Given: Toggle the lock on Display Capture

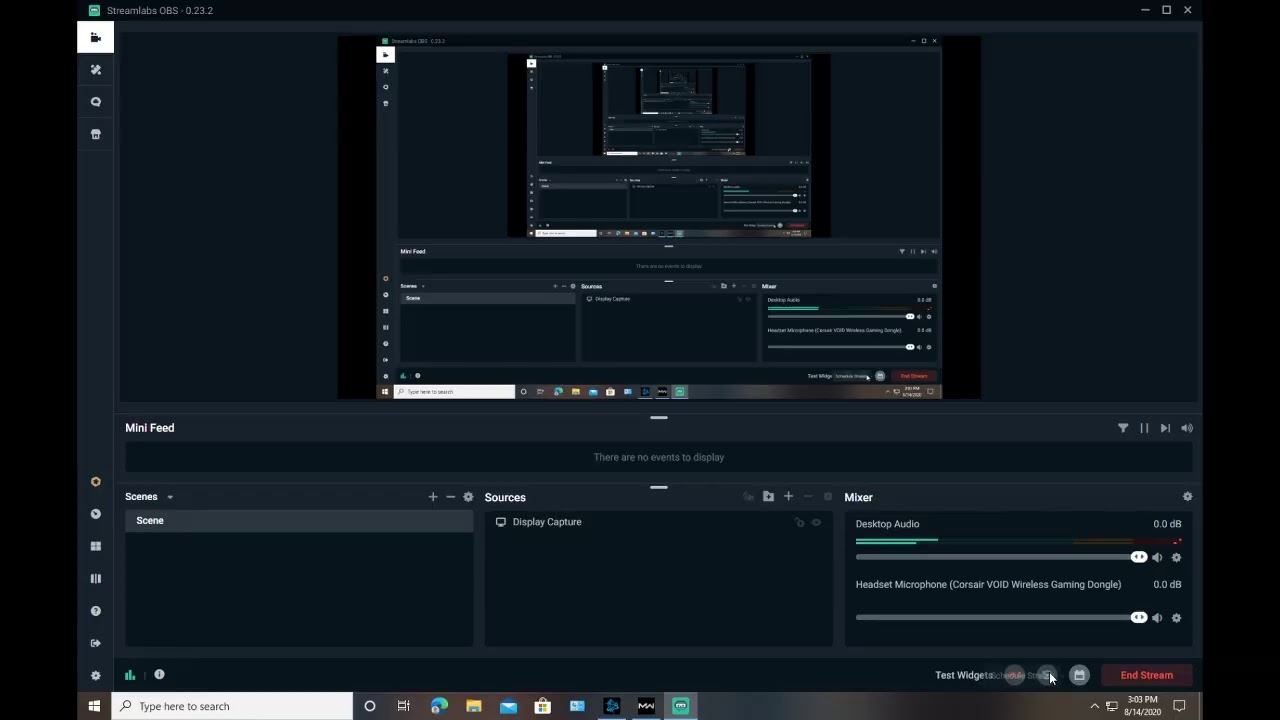Looking at the screenshot, I should pyautogui.click(x=799, y=522).
